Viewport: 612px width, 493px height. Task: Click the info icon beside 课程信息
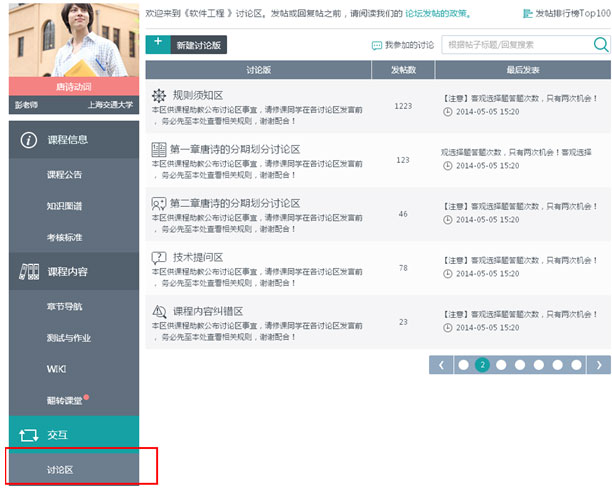click(28, 140)
